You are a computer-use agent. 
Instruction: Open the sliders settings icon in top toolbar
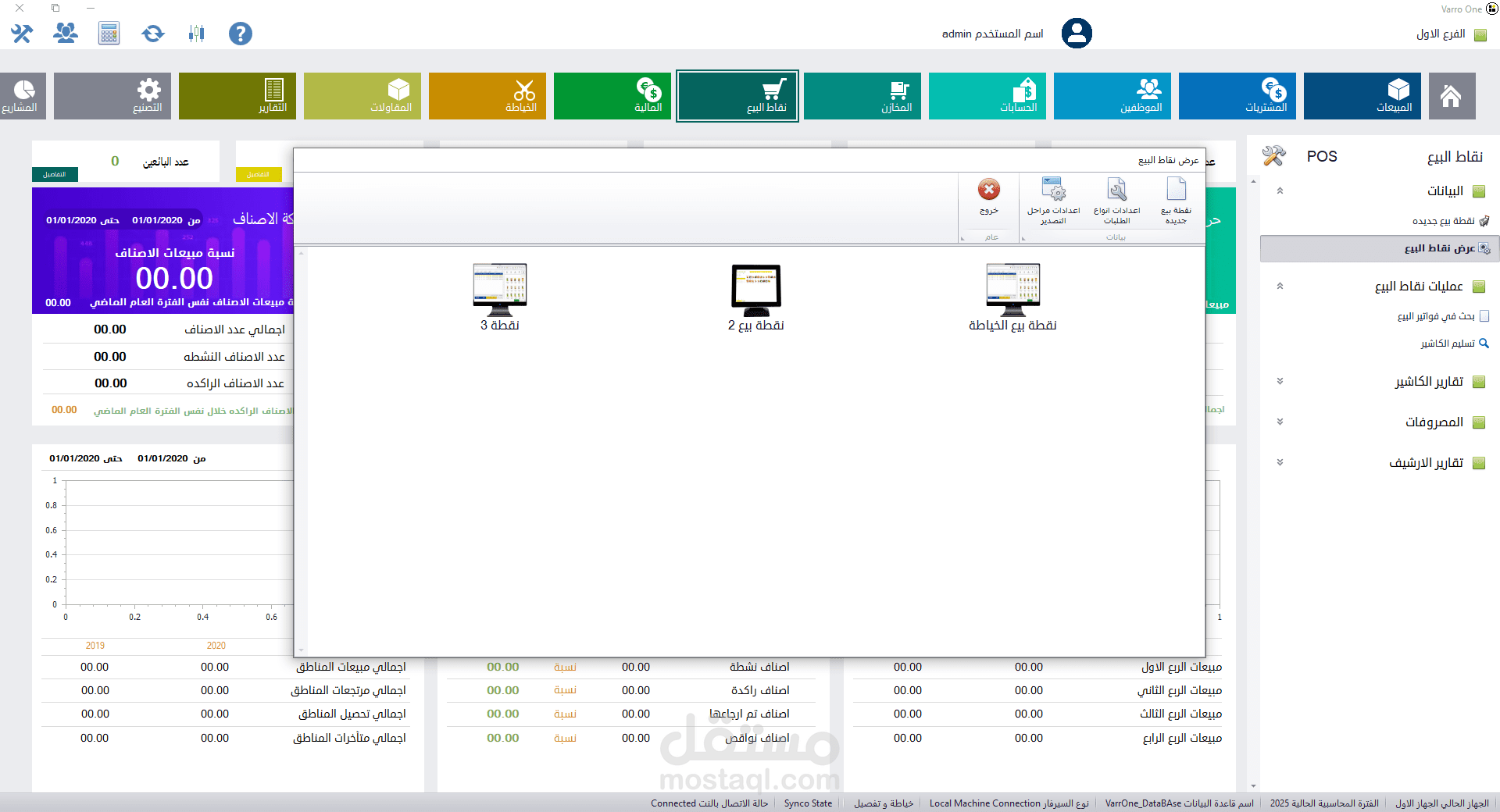197,34
